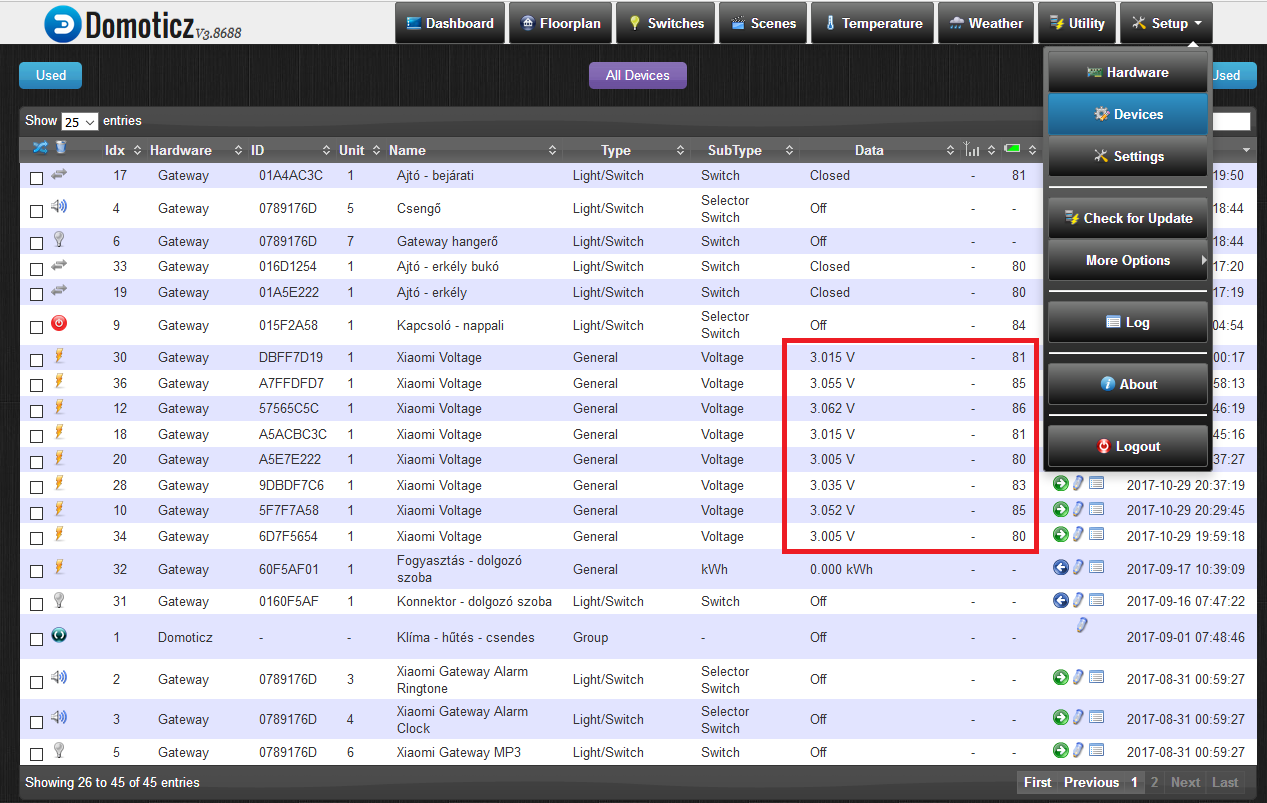1267x803 pixels.
Task: Edit Klíma - hűtés - csendes with pencil icon
Action: pyautogui.click(x=1081, y=625)
